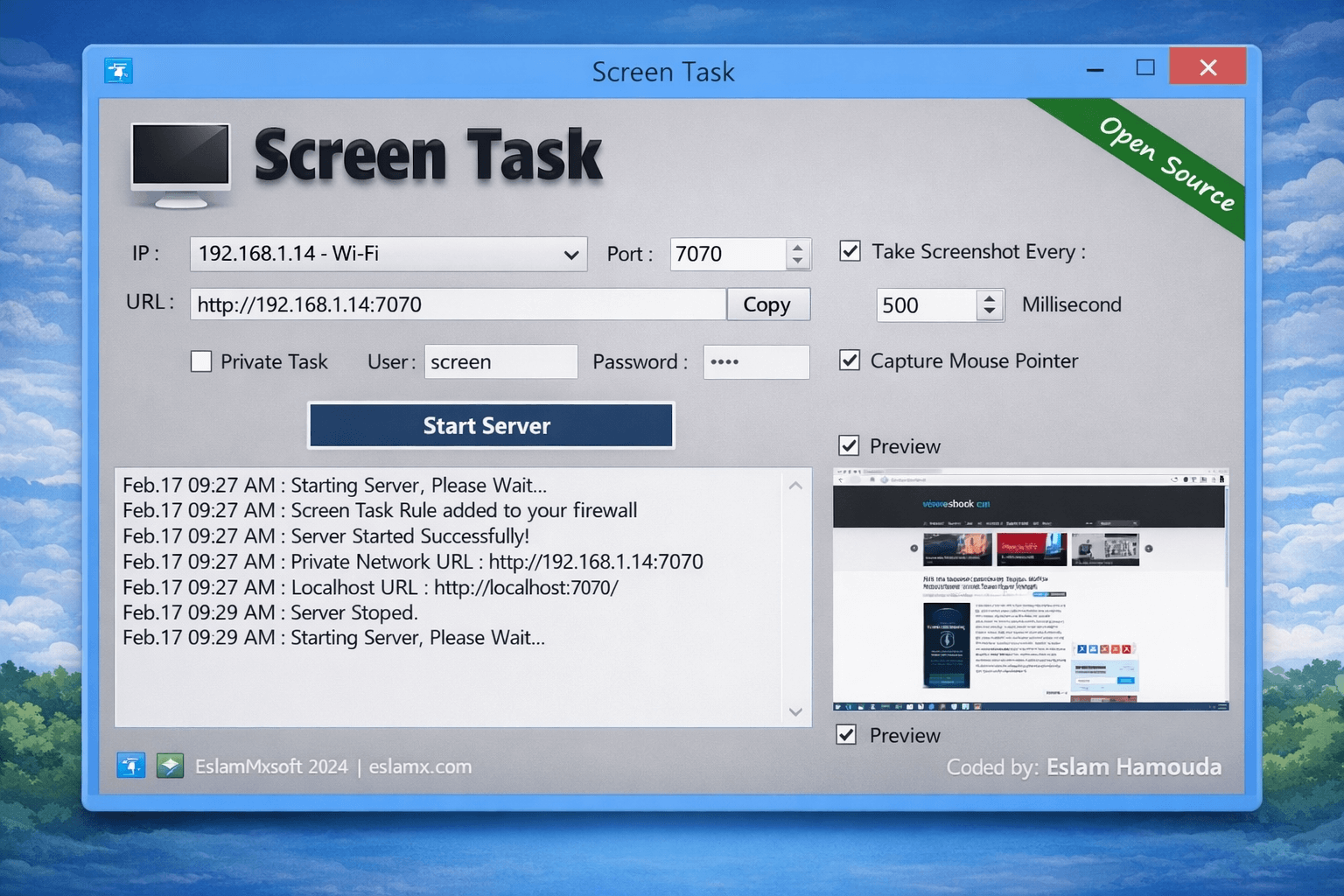Click the green arrow footer icon
The width and height of the screenshot is (1344, 896).
(170, 766)
